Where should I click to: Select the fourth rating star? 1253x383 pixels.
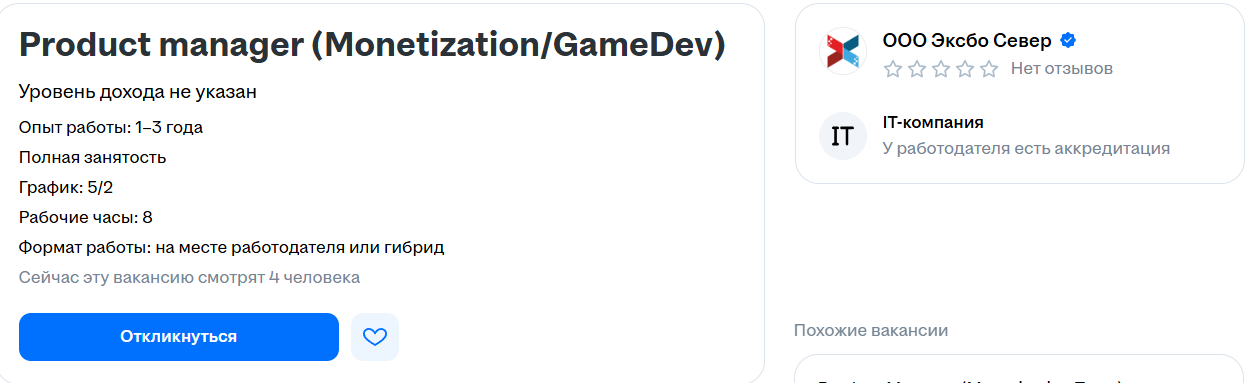tap(965, 69)
